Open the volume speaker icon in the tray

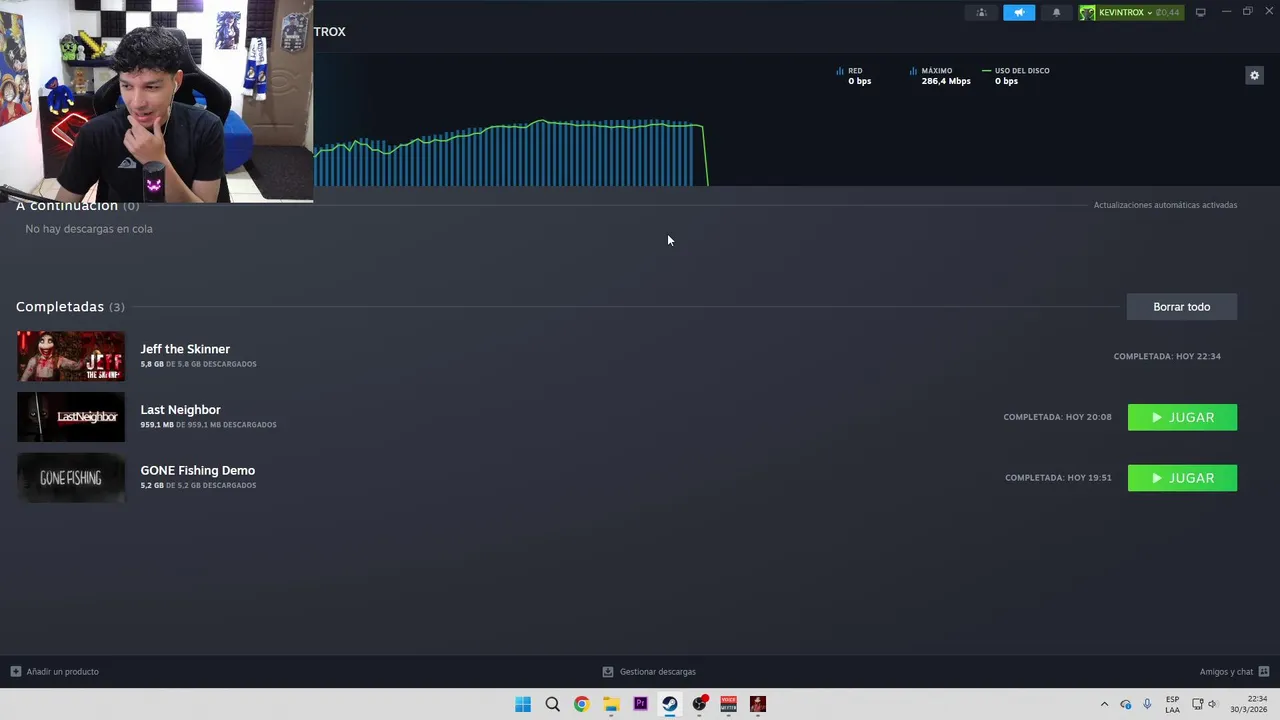[1212, 704]
